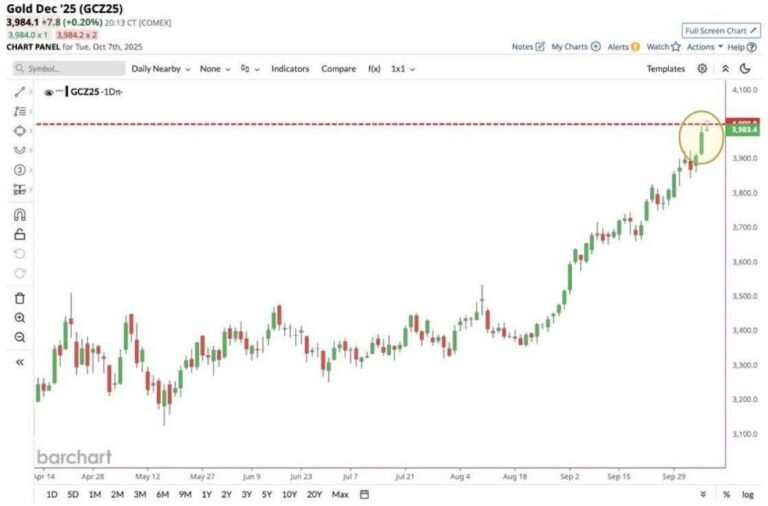The width and height of the screenshot is (768, 506).
Task: Select the 6M time range
Action: pos(163,495)
